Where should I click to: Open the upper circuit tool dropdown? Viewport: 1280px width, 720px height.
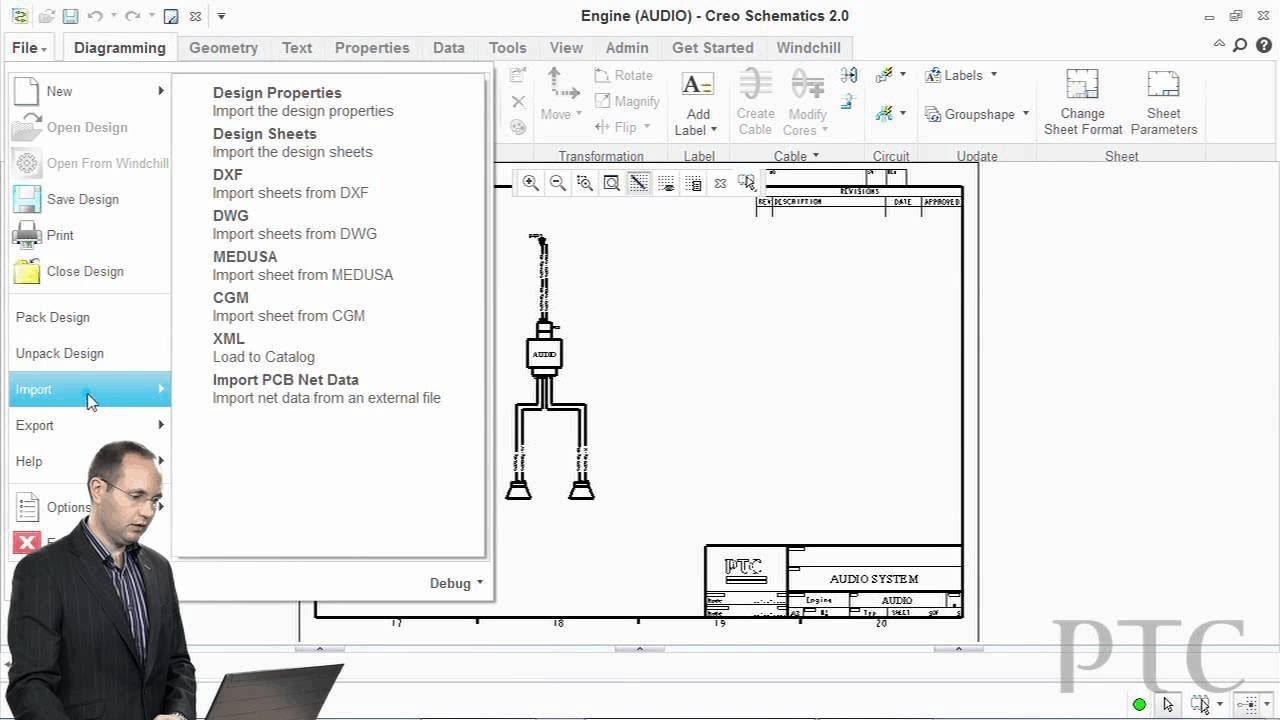(x=903, y=75)
